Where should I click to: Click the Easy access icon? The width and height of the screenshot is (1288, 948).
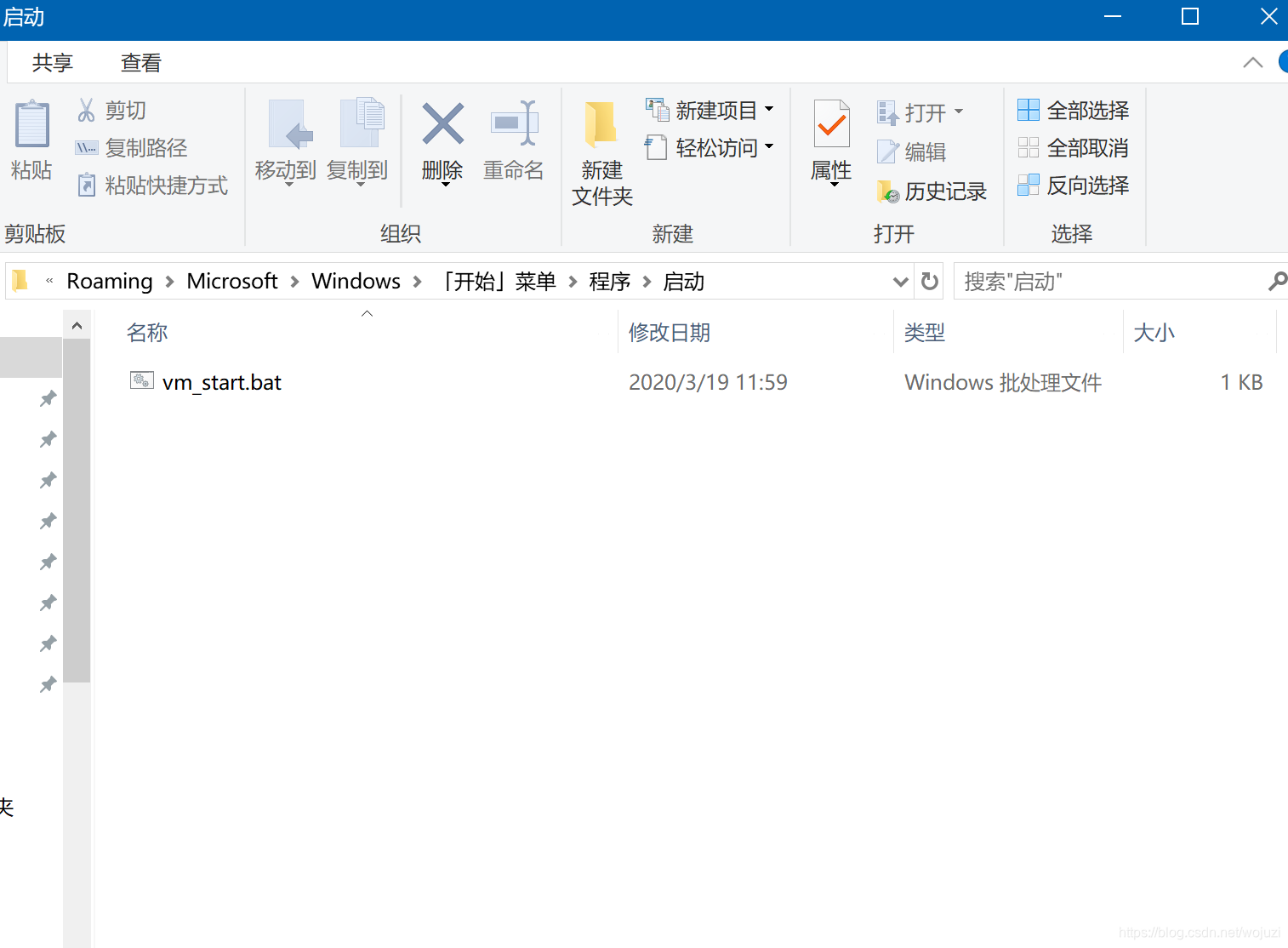(x=655, y=147)
